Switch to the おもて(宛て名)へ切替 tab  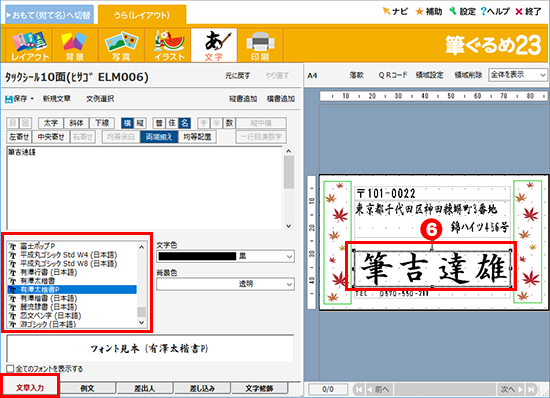[x=49, y=15]
